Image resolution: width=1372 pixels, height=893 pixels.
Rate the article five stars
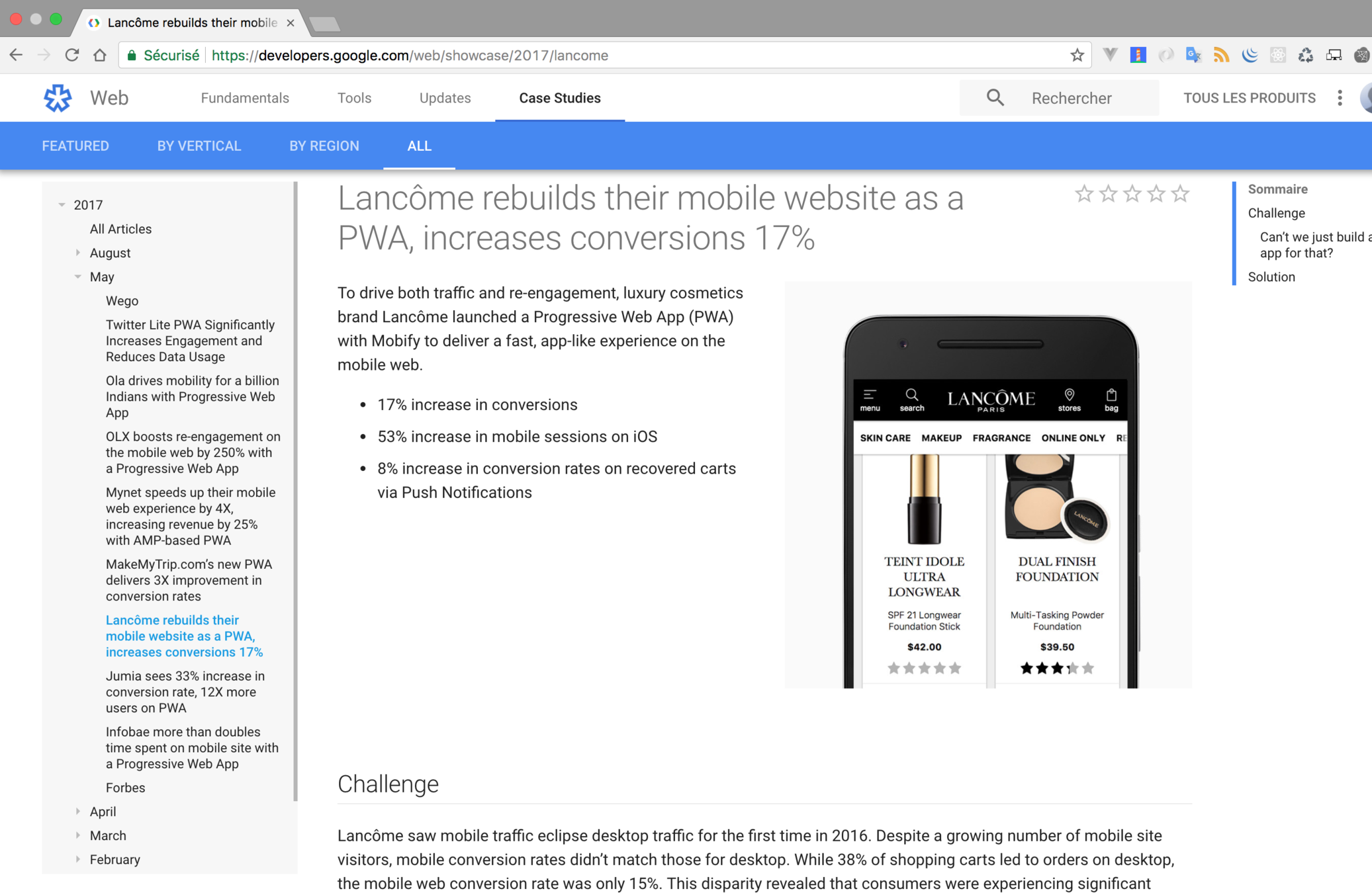(x=1180, y=194)
